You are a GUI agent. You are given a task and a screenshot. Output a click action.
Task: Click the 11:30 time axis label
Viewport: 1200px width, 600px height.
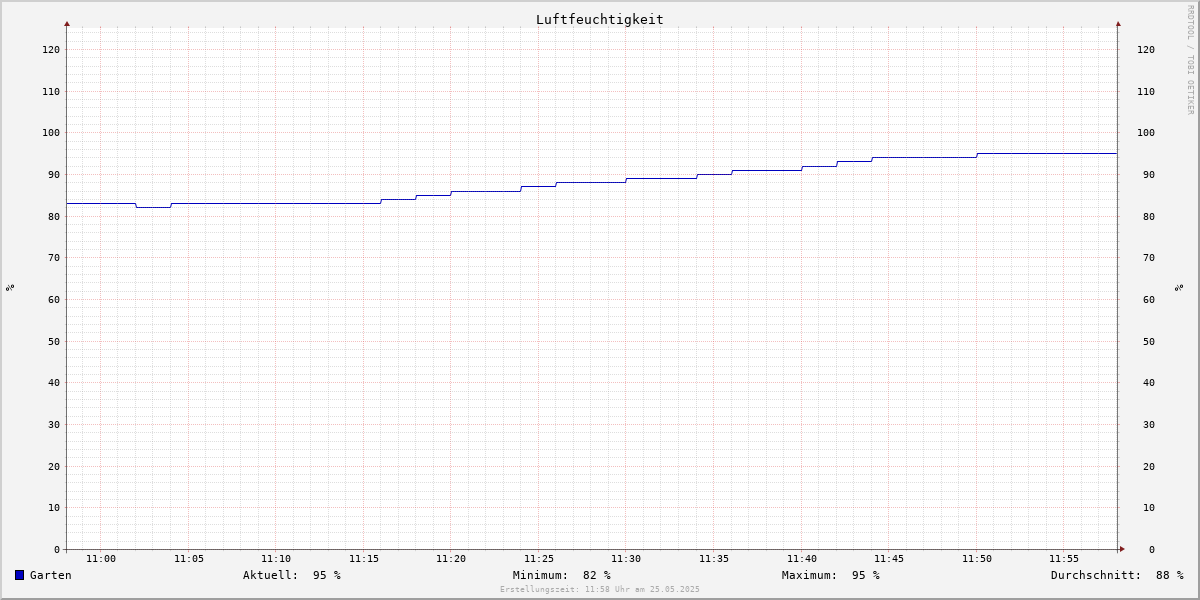626,559
